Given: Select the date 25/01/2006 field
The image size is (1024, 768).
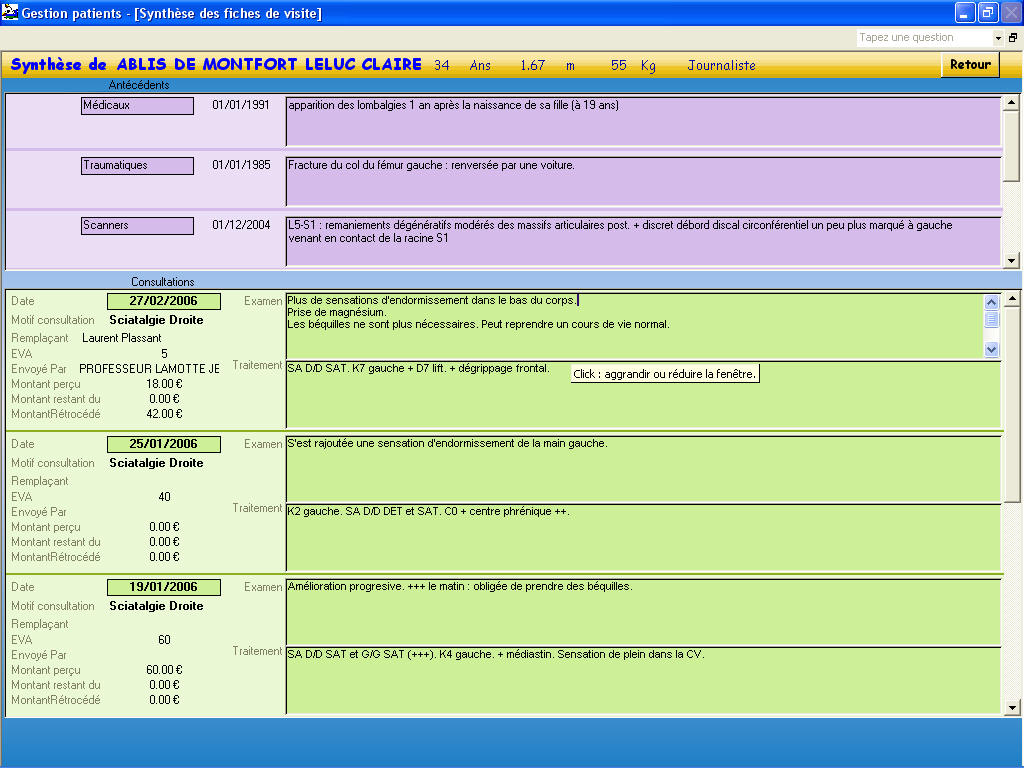Looking at the screenshot, I should [164, 444].
